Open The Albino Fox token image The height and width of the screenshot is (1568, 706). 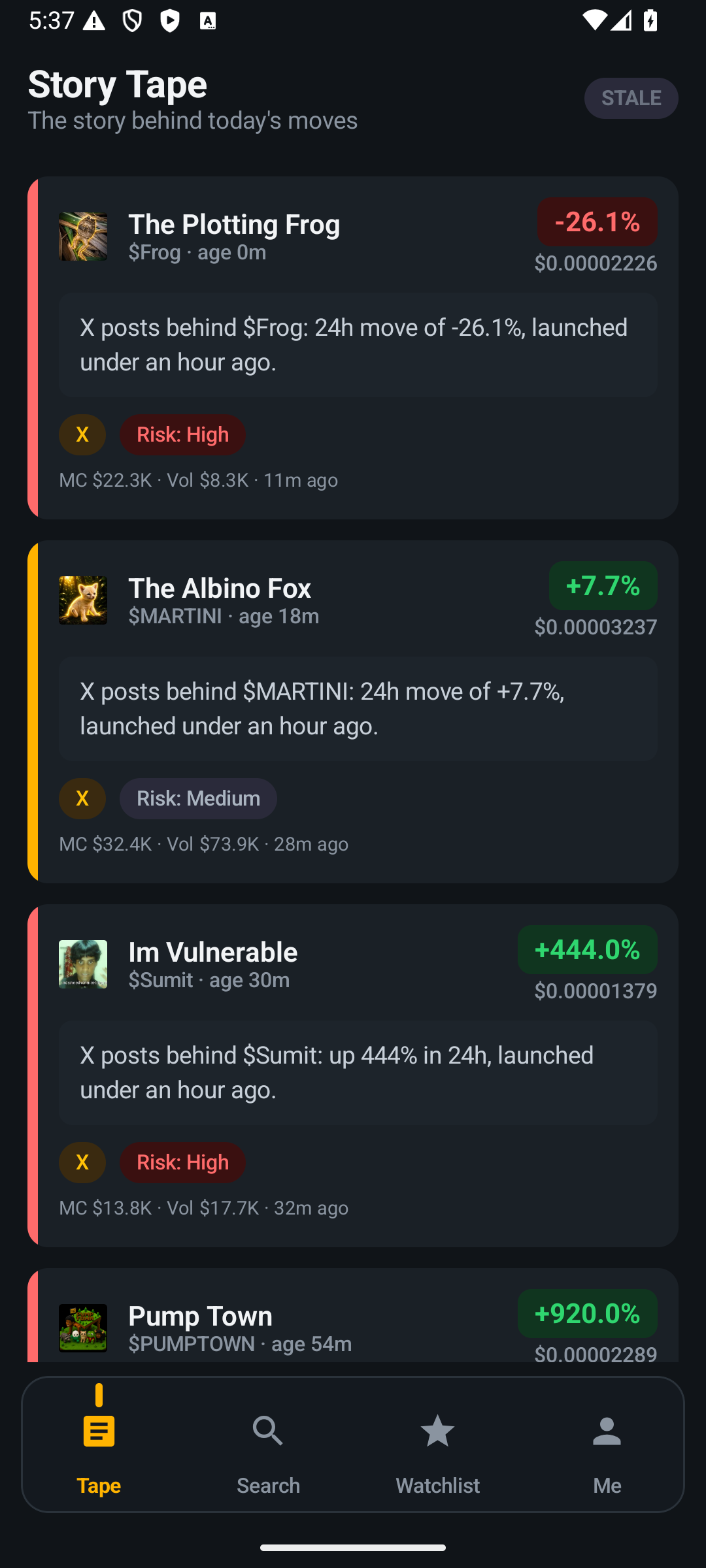pos(83,600)
